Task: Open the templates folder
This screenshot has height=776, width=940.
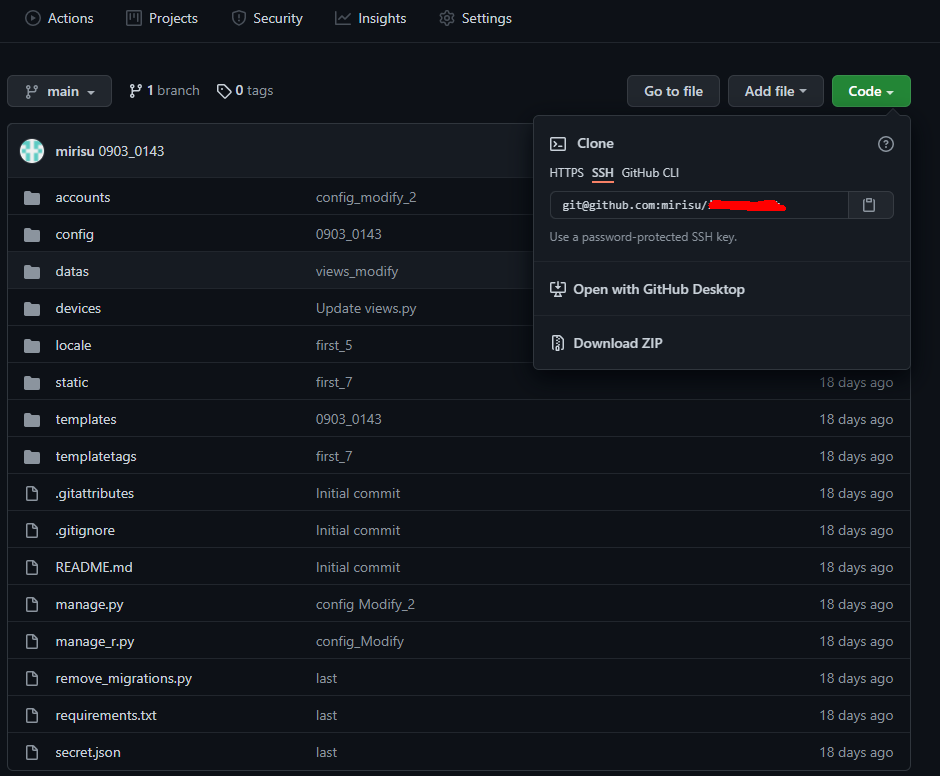Action: (x=86, y=419)
